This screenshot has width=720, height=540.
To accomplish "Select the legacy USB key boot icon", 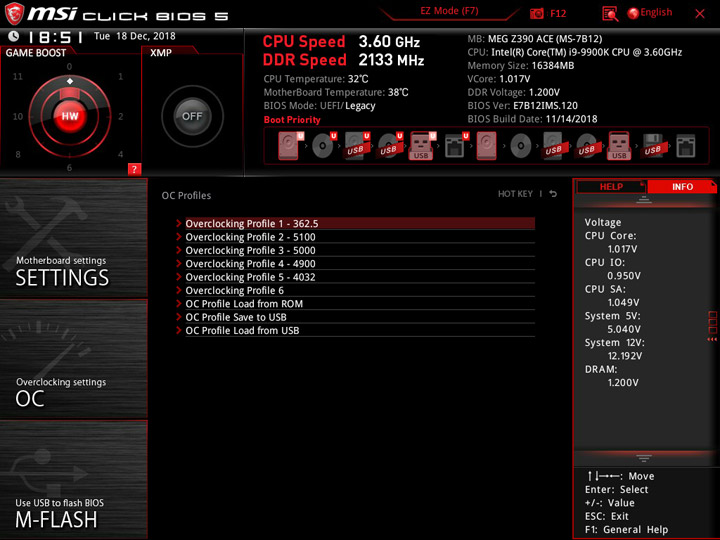I will (619, 146).
